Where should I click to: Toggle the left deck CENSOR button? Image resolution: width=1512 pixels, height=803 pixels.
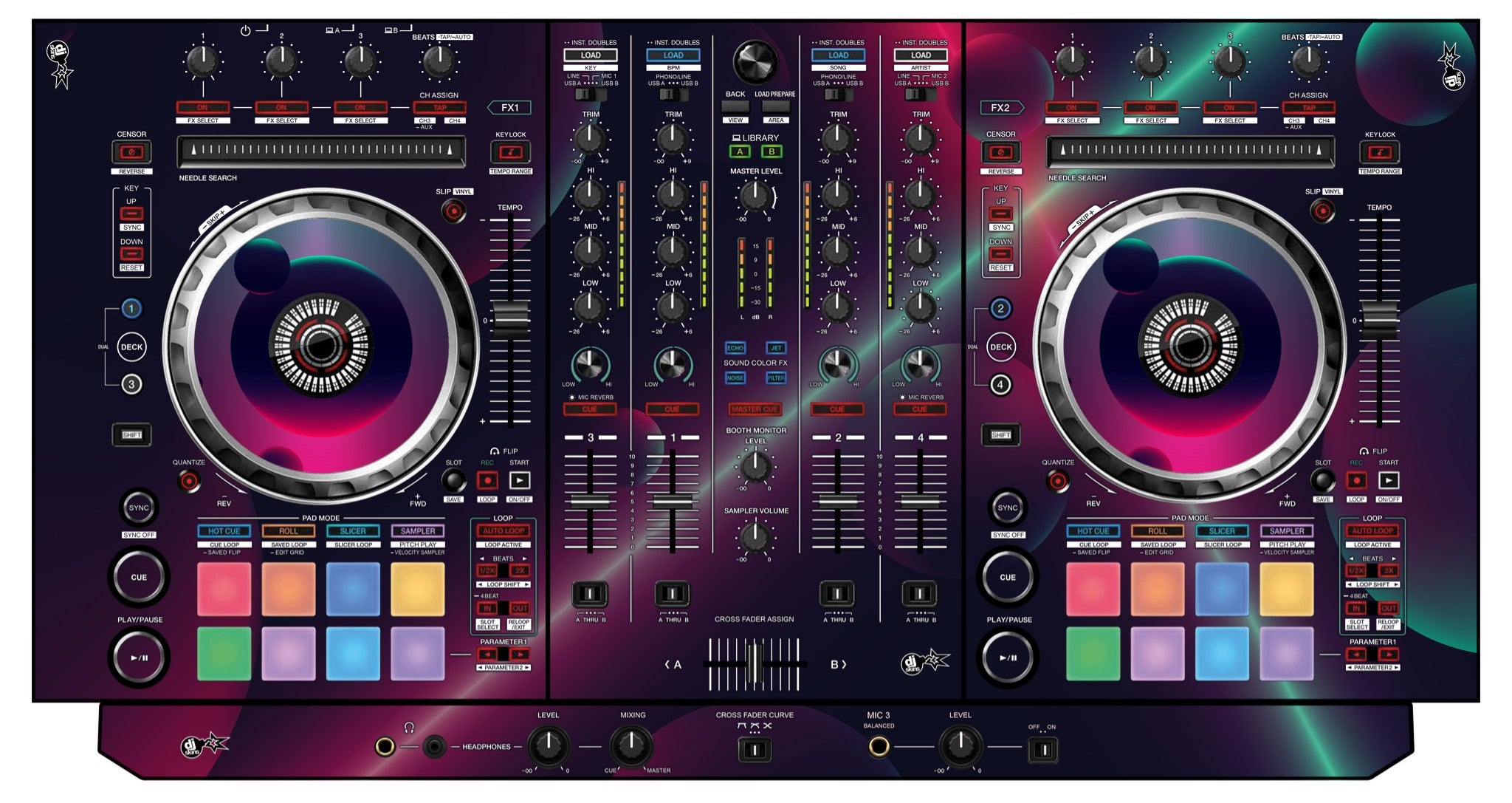(x=131, y=153)
